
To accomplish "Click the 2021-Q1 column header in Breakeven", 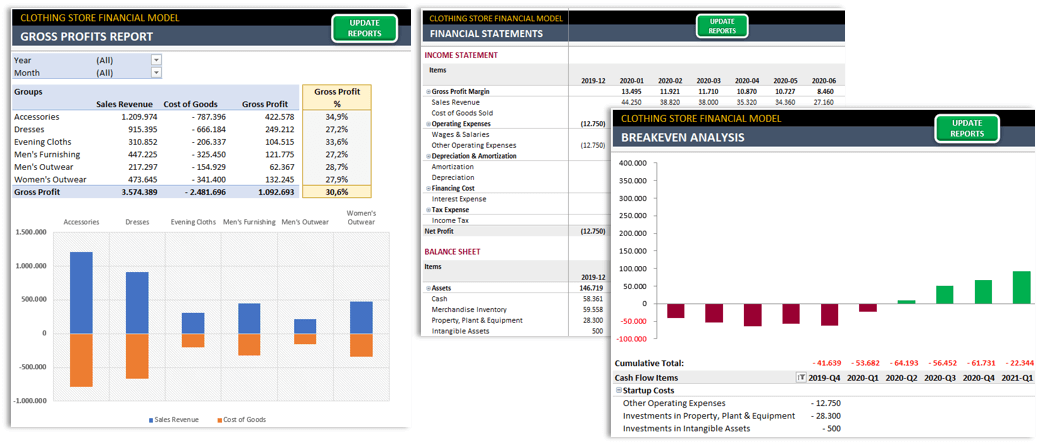I will [x=1018, y=378].
